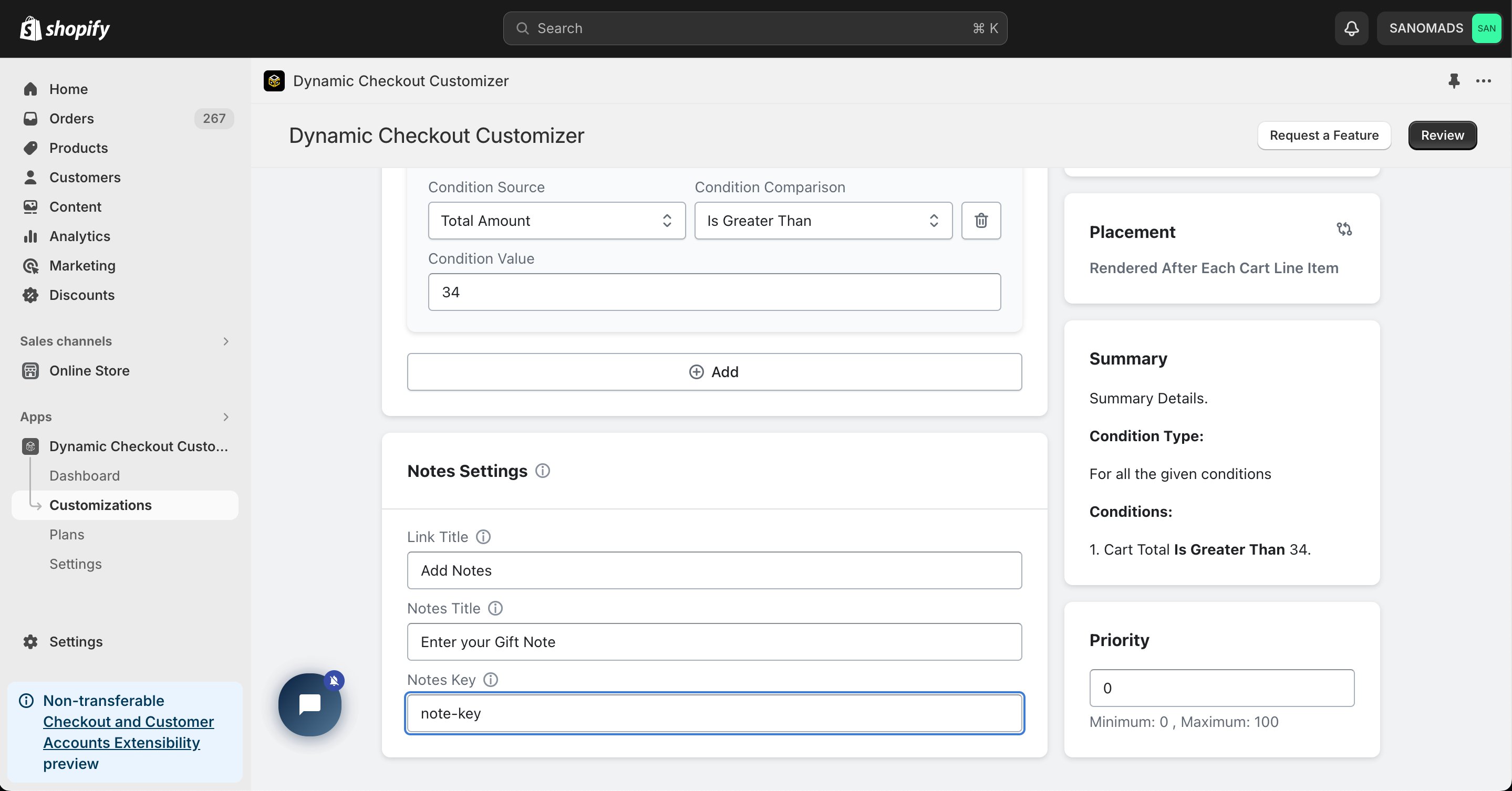Image resolution: width=1512 pixels, height=791 pixels.
Task: Click the SAN account avatar
Action: click(1486, 28)
